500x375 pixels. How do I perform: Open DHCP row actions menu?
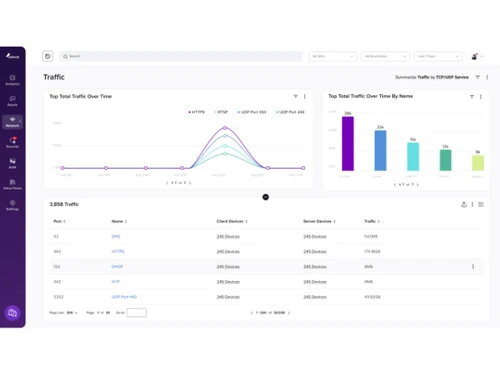point(473,266)
